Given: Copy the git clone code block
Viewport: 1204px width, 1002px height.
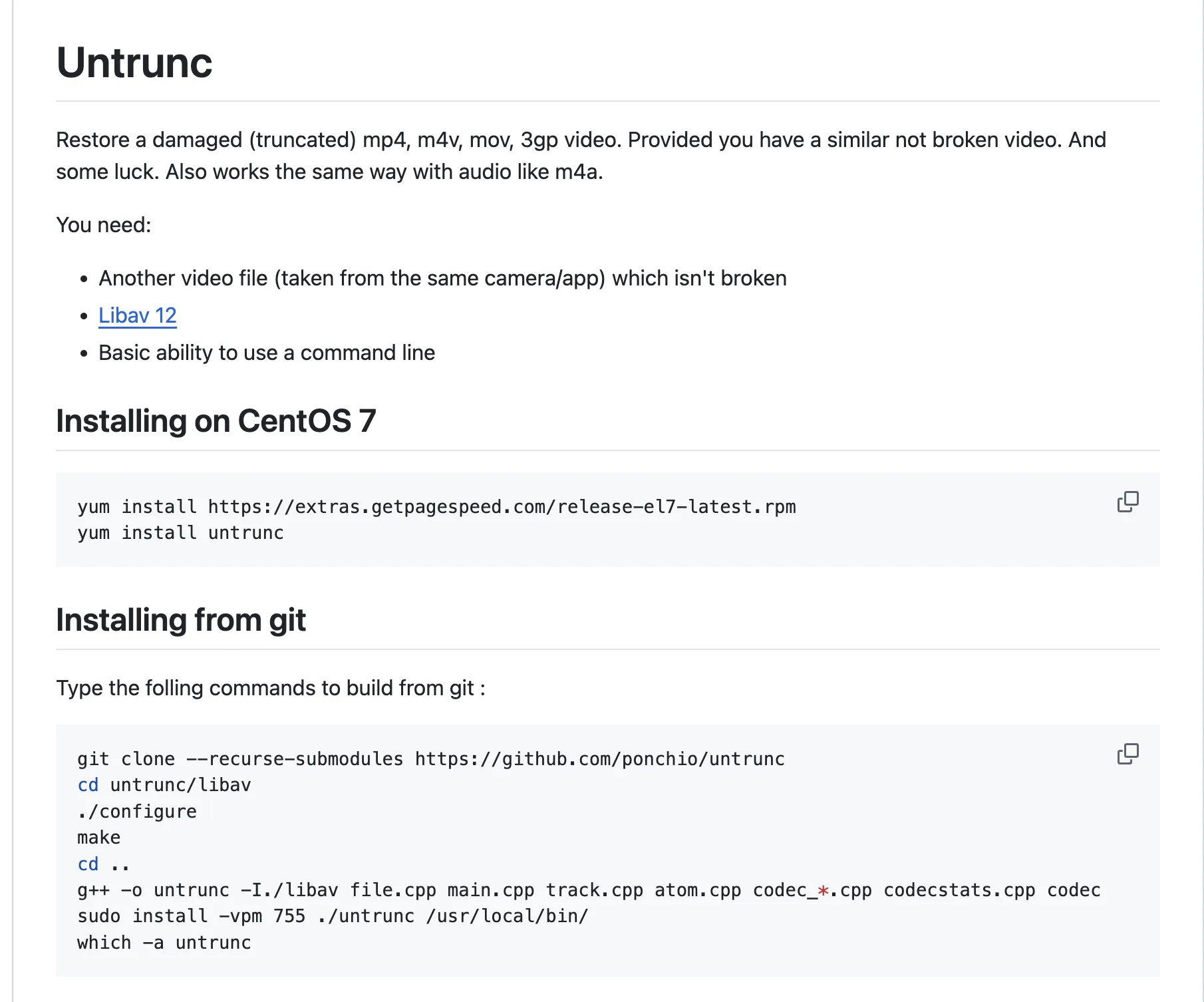Looking at the screenshot, I should tap(1128, 754).
